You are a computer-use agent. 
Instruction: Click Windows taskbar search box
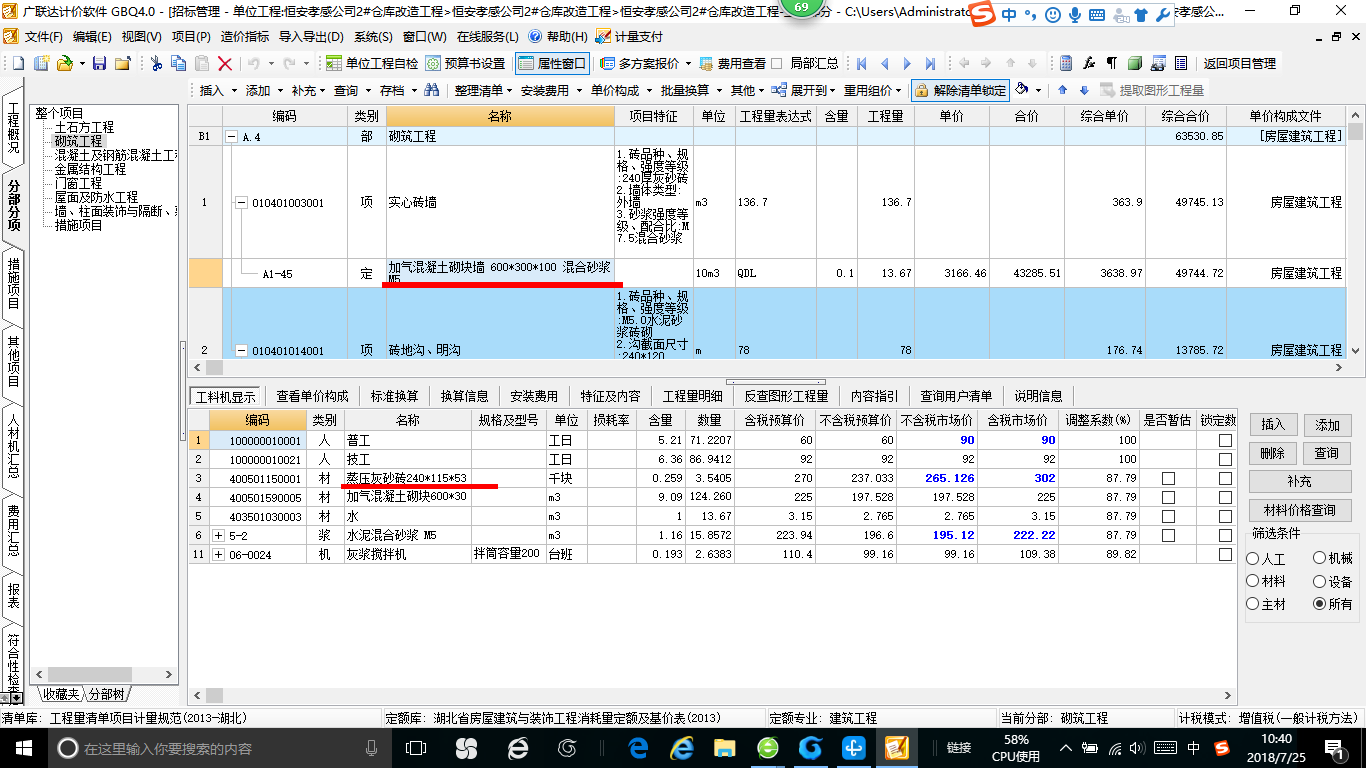pos(219,748)
